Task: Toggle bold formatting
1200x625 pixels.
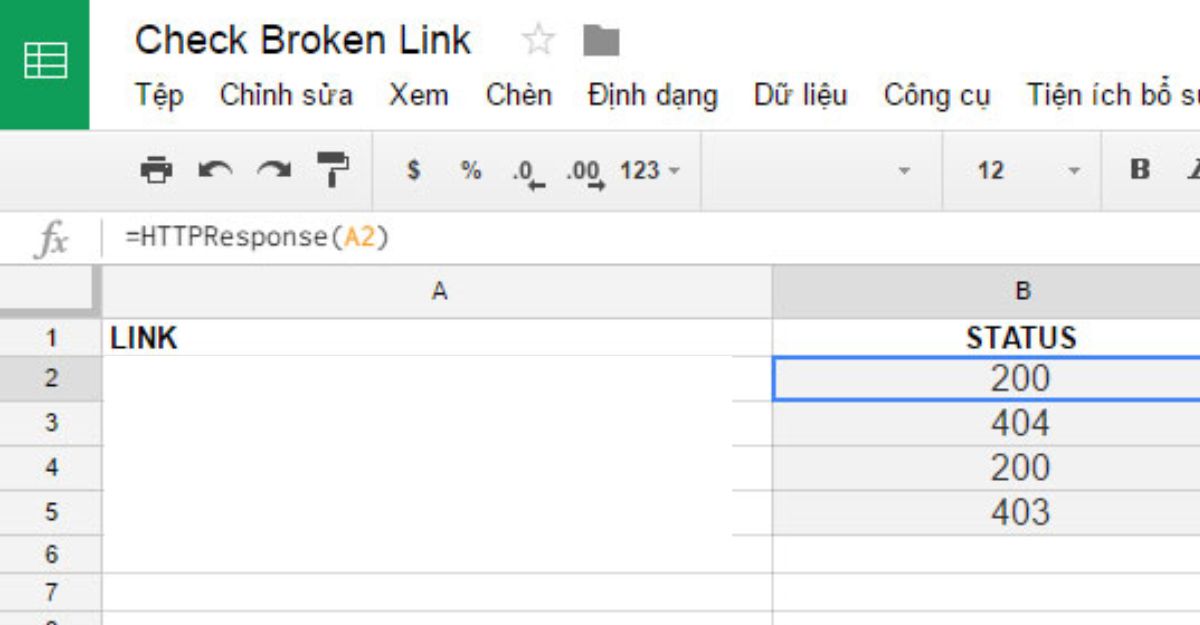Action: click(1140, 170)
